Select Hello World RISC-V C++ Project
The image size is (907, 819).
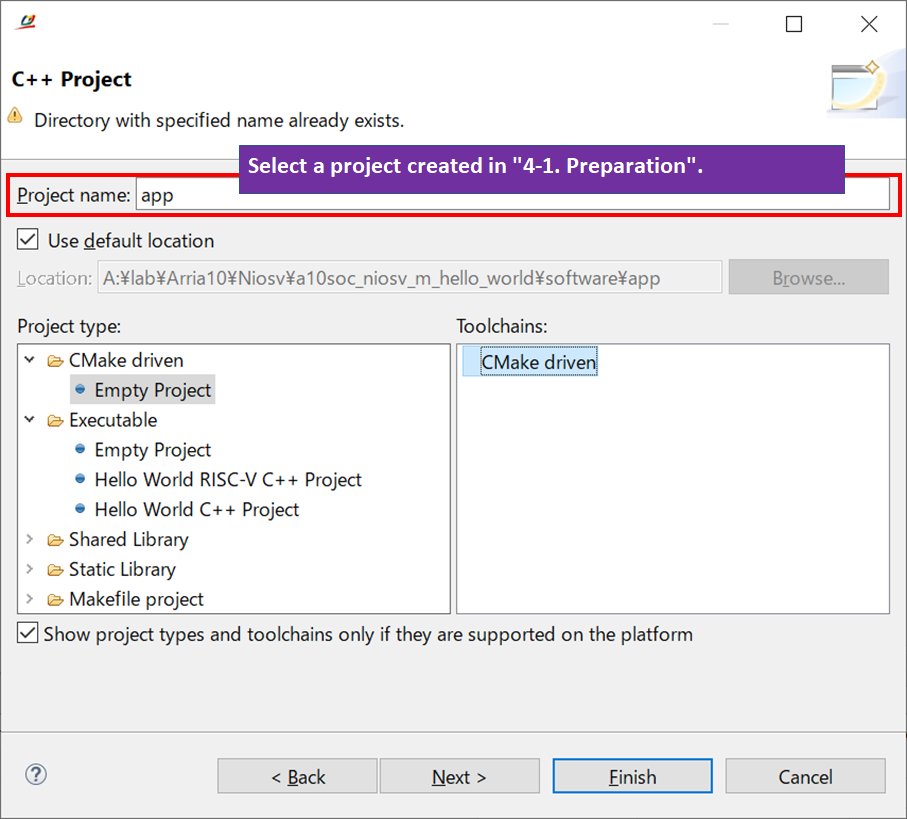point(222,480)
